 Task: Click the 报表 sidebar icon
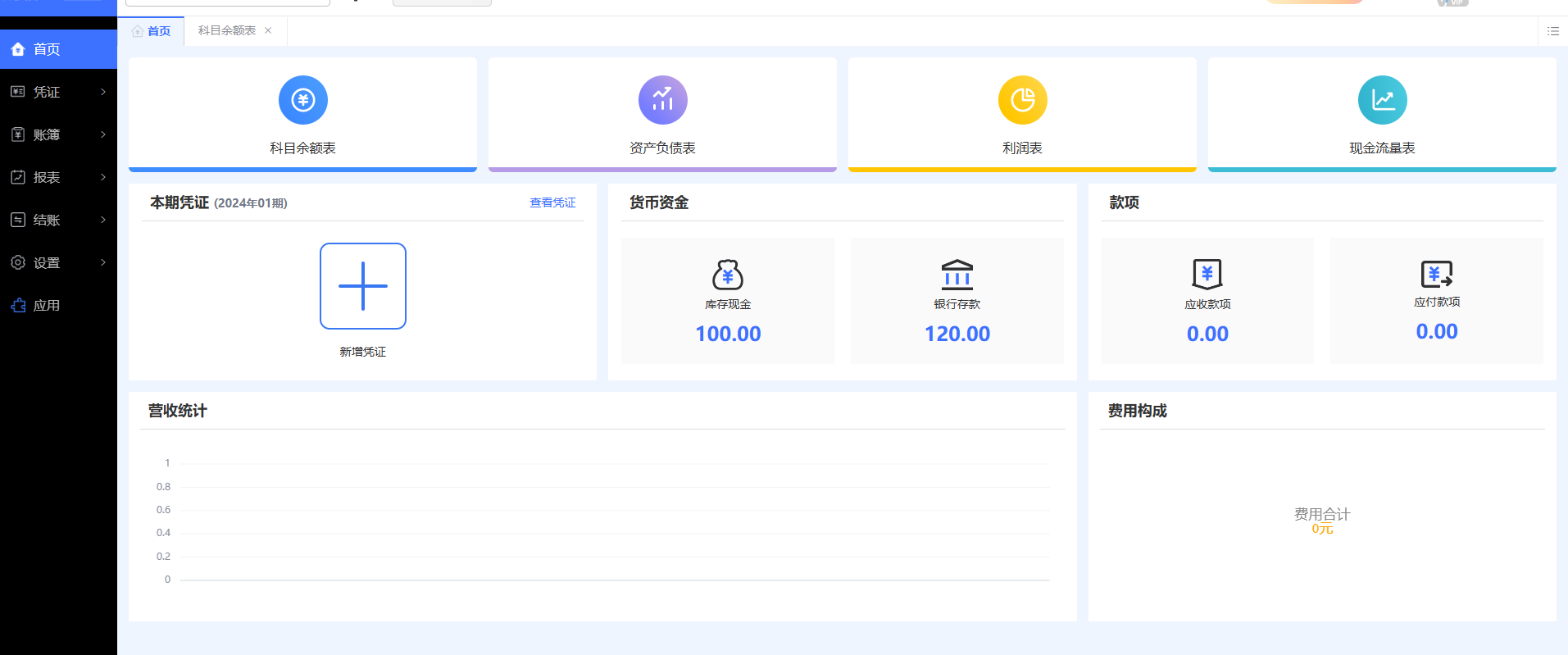pos(18,177)
